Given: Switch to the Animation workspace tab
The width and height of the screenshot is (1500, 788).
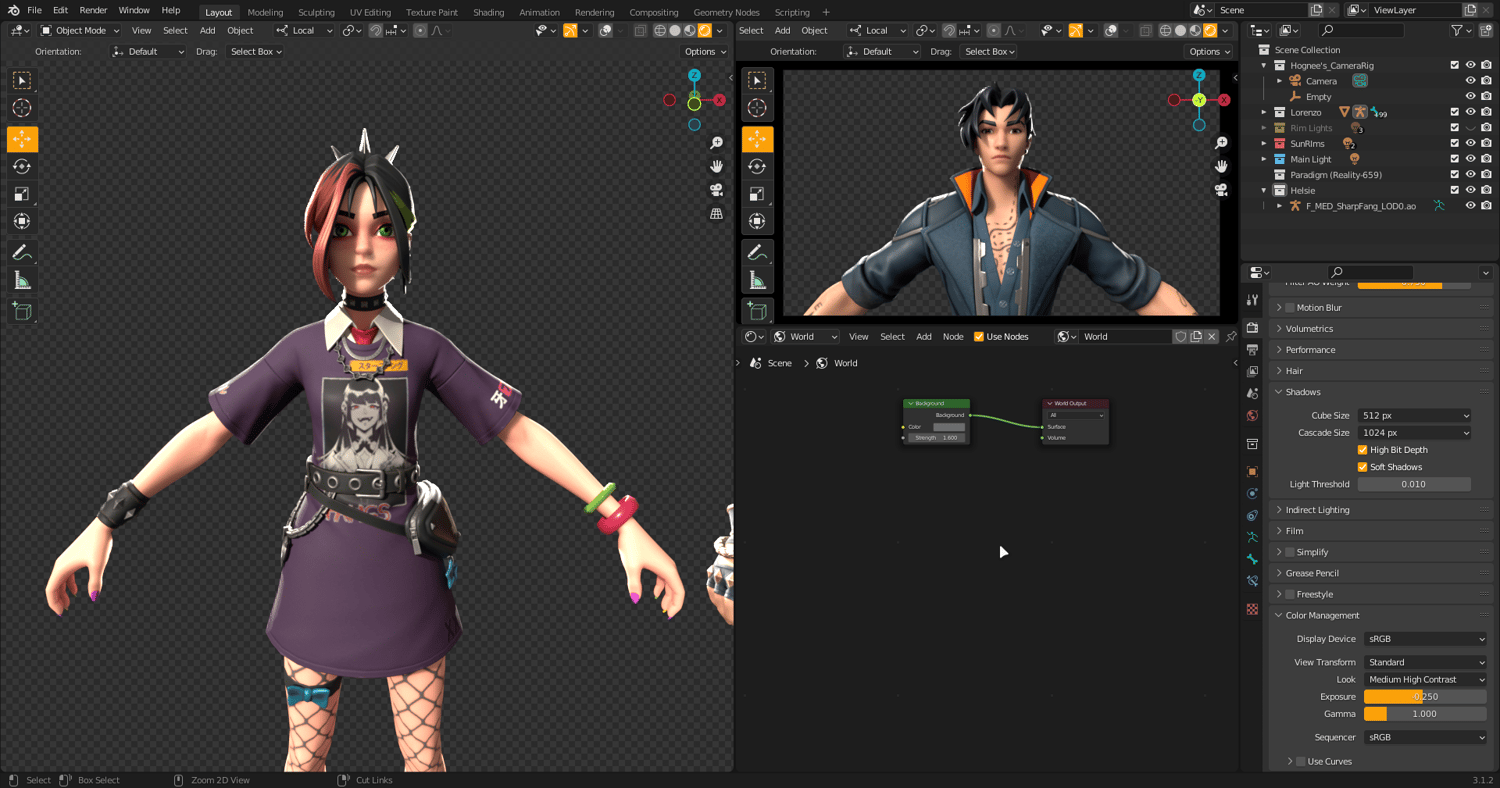Looking at the screenshot, I should 540,12.
